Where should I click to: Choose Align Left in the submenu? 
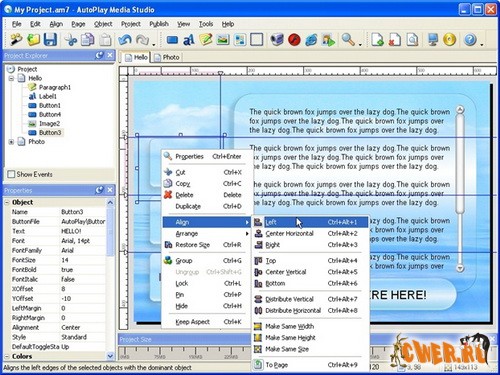(311, 222)
